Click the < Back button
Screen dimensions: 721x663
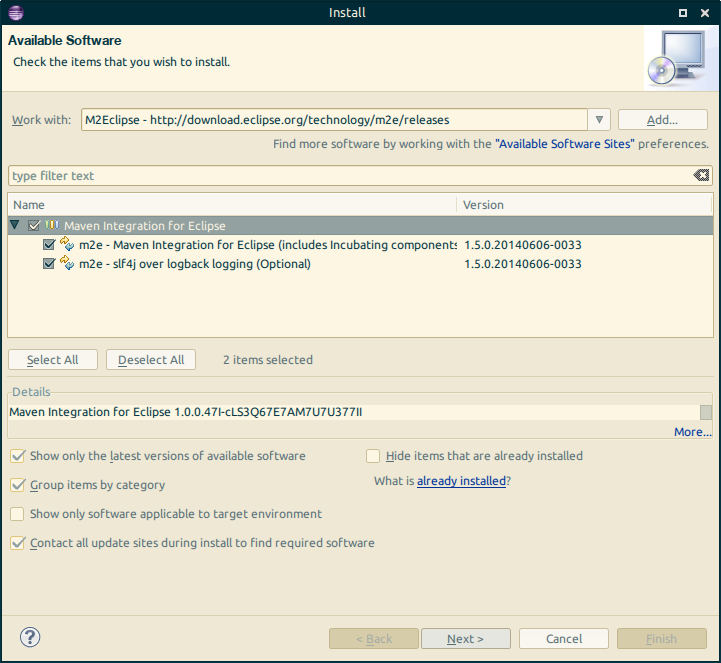click(x=374, y=639)
